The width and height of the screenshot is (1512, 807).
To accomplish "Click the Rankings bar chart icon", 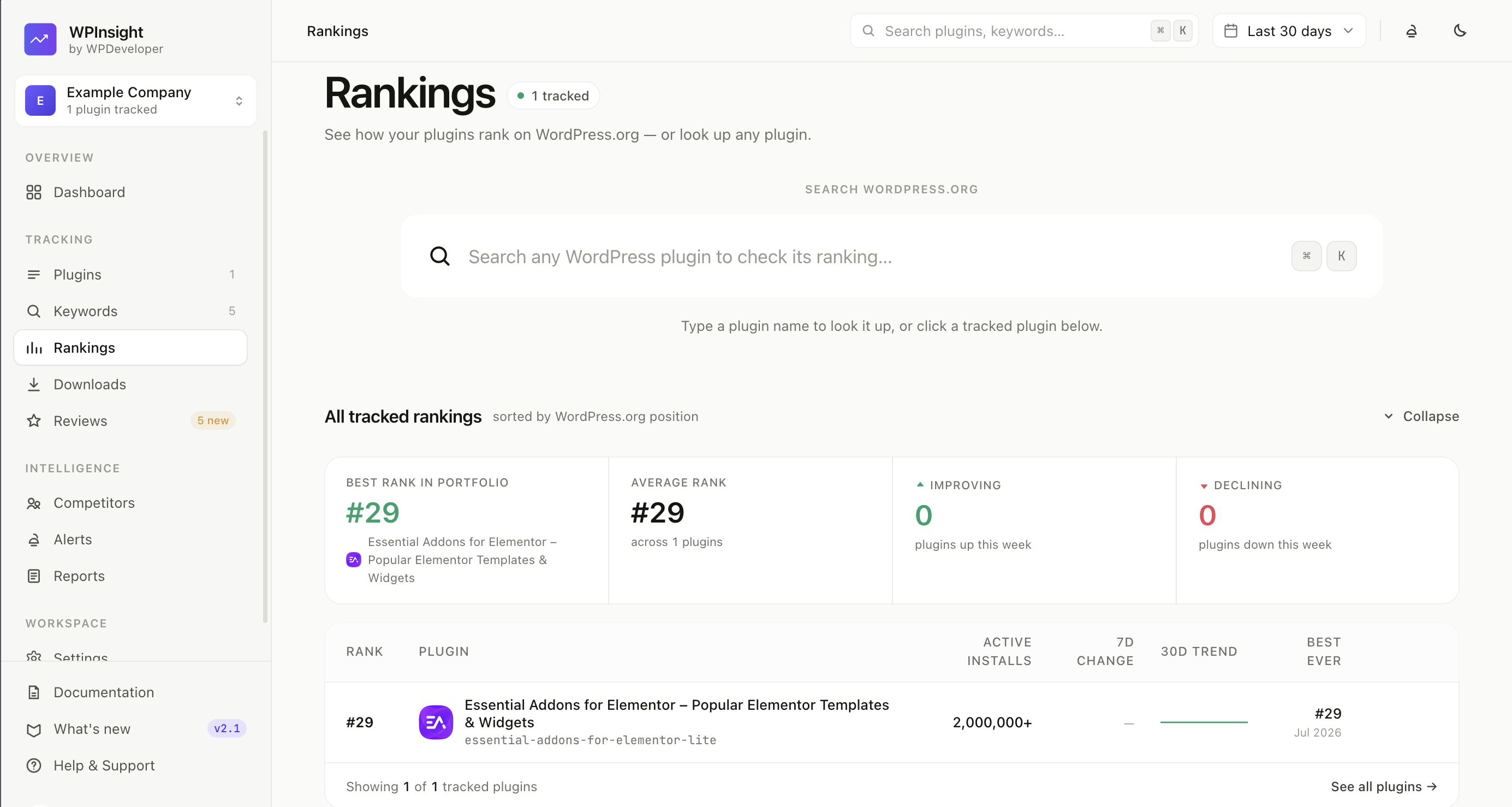I will (x=33, y=348).
